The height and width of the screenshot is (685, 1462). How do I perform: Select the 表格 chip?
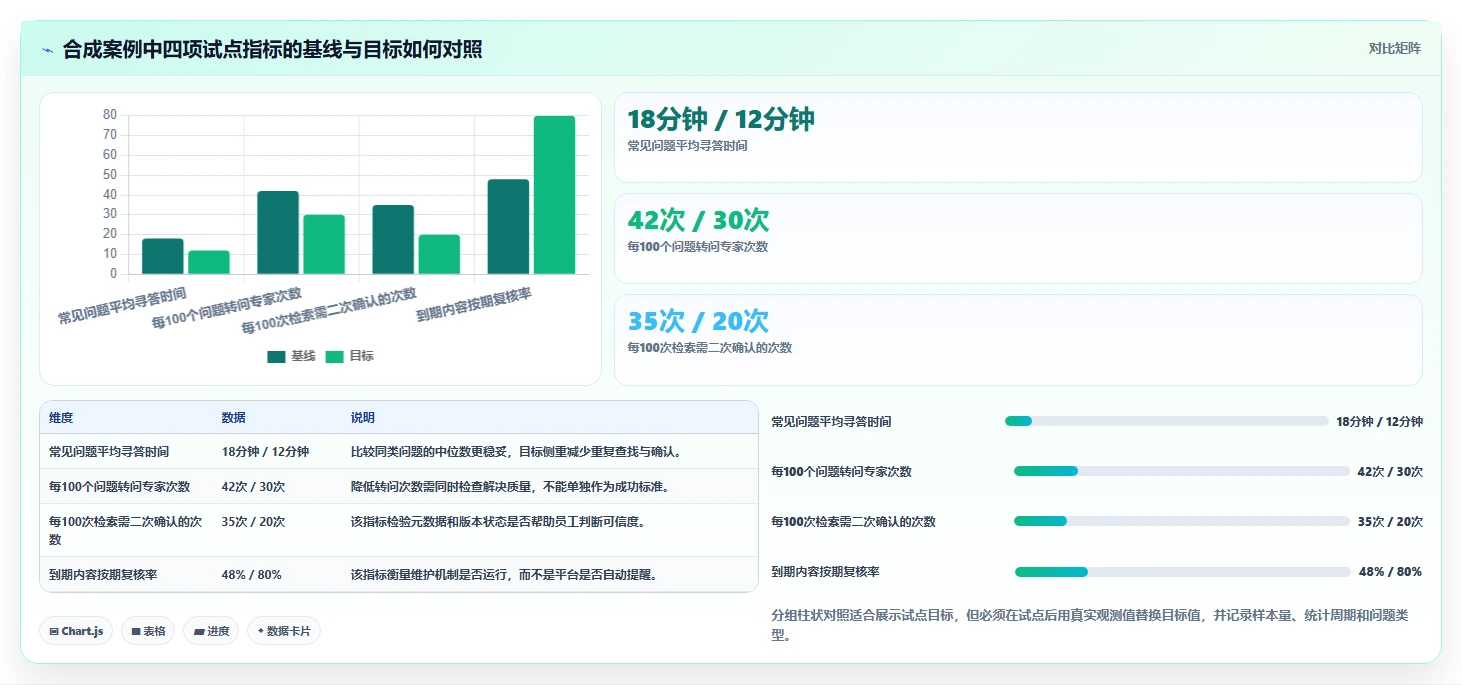click(x=148, y=631)
